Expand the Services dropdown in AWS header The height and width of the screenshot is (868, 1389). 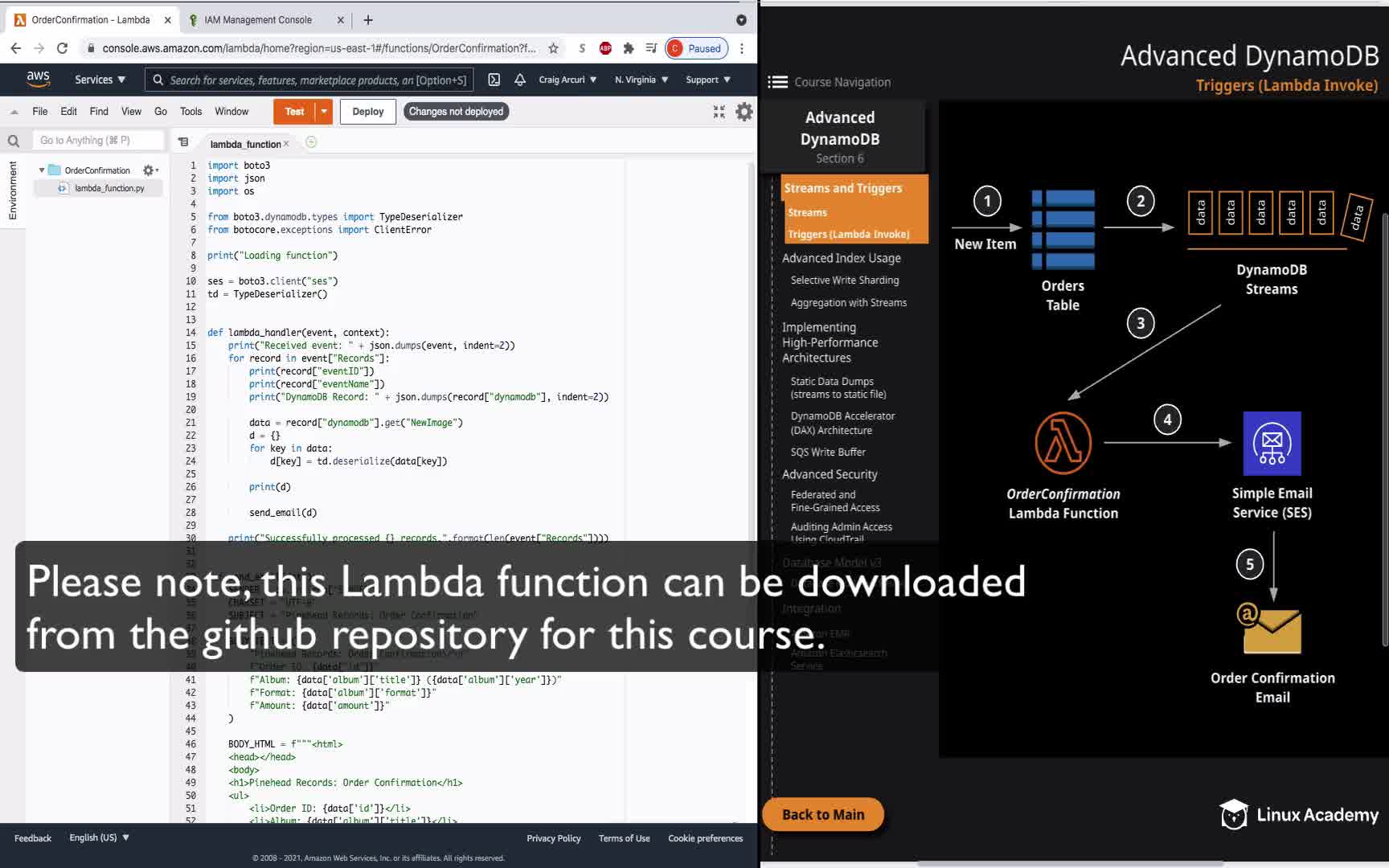tap(100, 80)
